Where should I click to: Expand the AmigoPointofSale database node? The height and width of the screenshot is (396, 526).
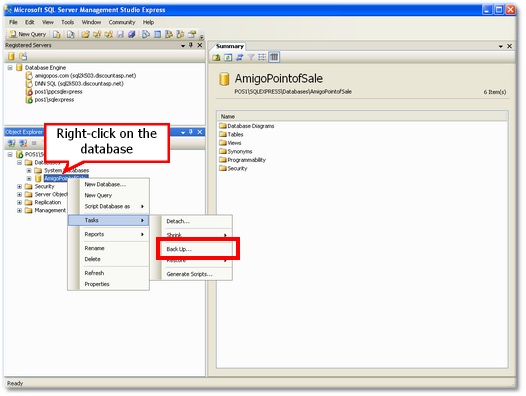pos(29,179)
